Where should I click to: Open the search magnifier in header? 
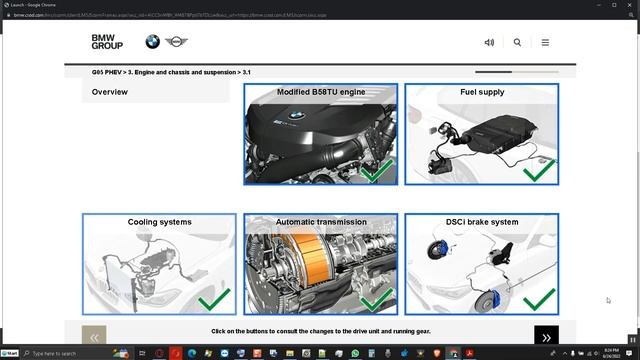[517, 42]
